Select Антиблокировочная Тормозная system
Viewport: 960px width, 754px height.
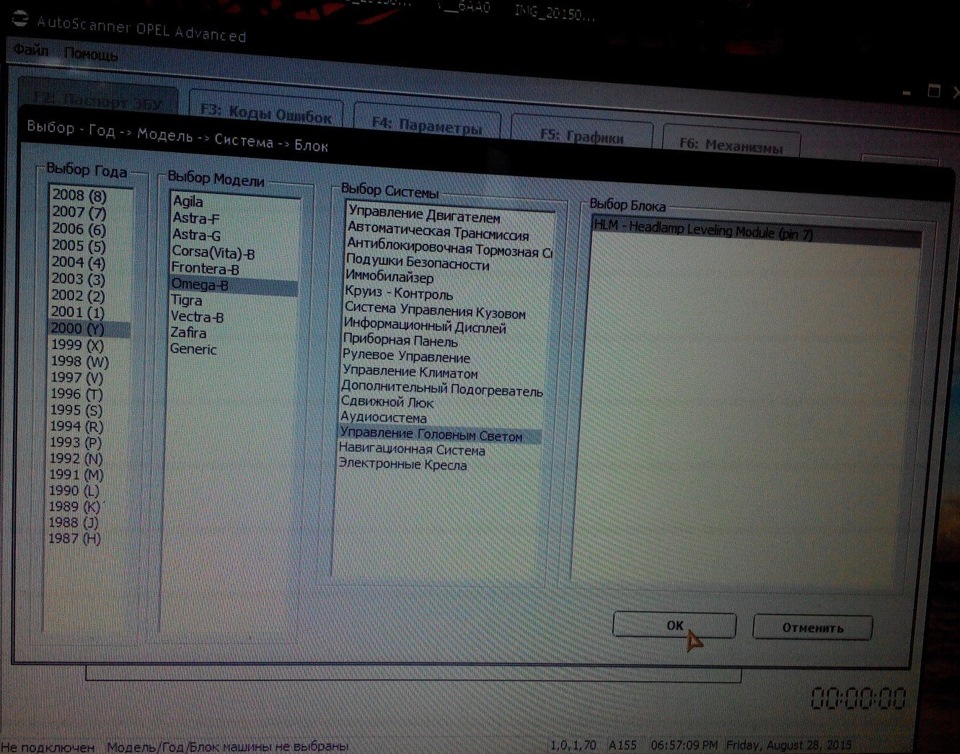[449, 248]
